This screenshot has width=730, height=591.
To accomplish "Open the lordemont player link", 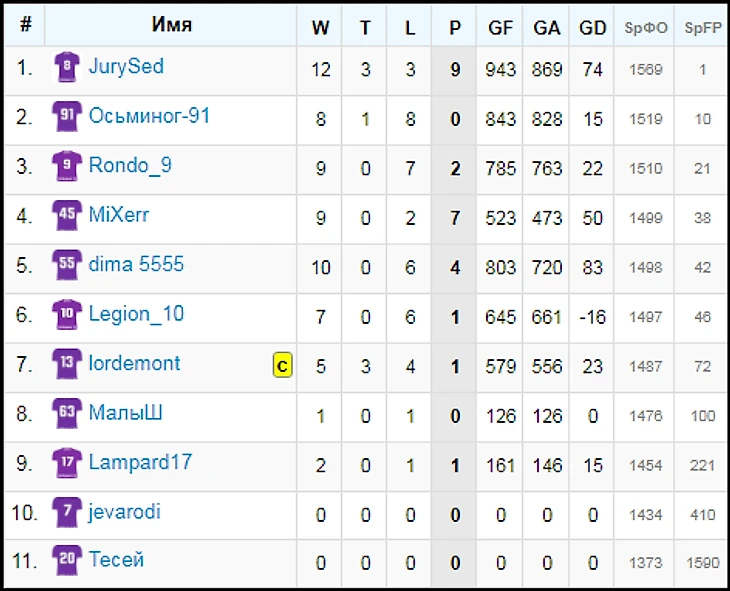I will (134, 363).
